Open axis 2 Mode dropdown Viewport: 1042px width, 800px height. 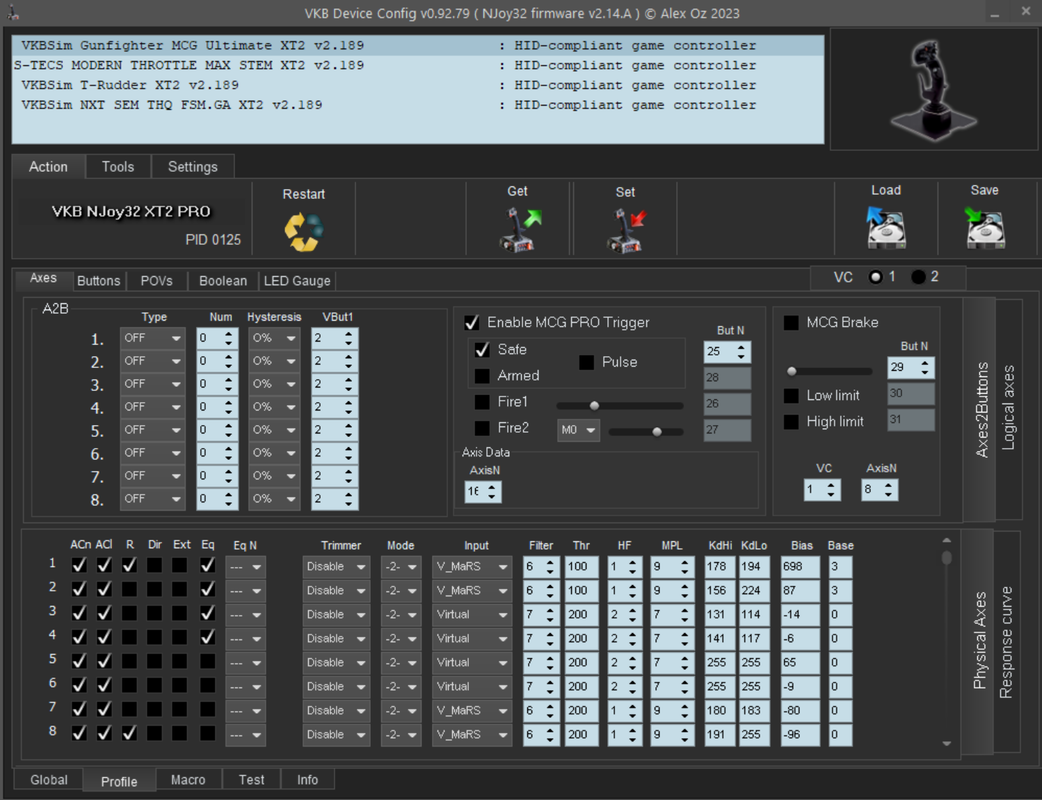coord(401,591)
